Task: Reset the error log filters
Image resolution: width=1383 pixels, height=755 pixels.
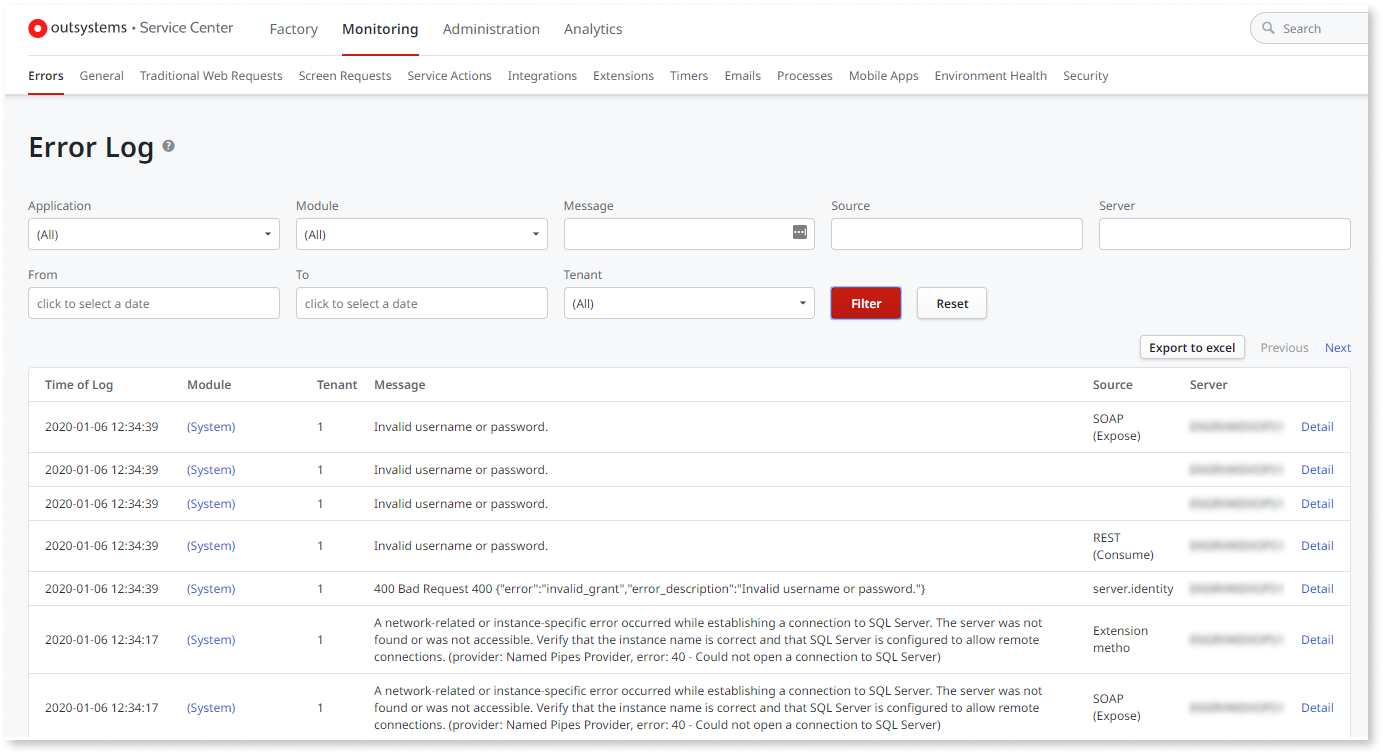Action: [951, 303]
